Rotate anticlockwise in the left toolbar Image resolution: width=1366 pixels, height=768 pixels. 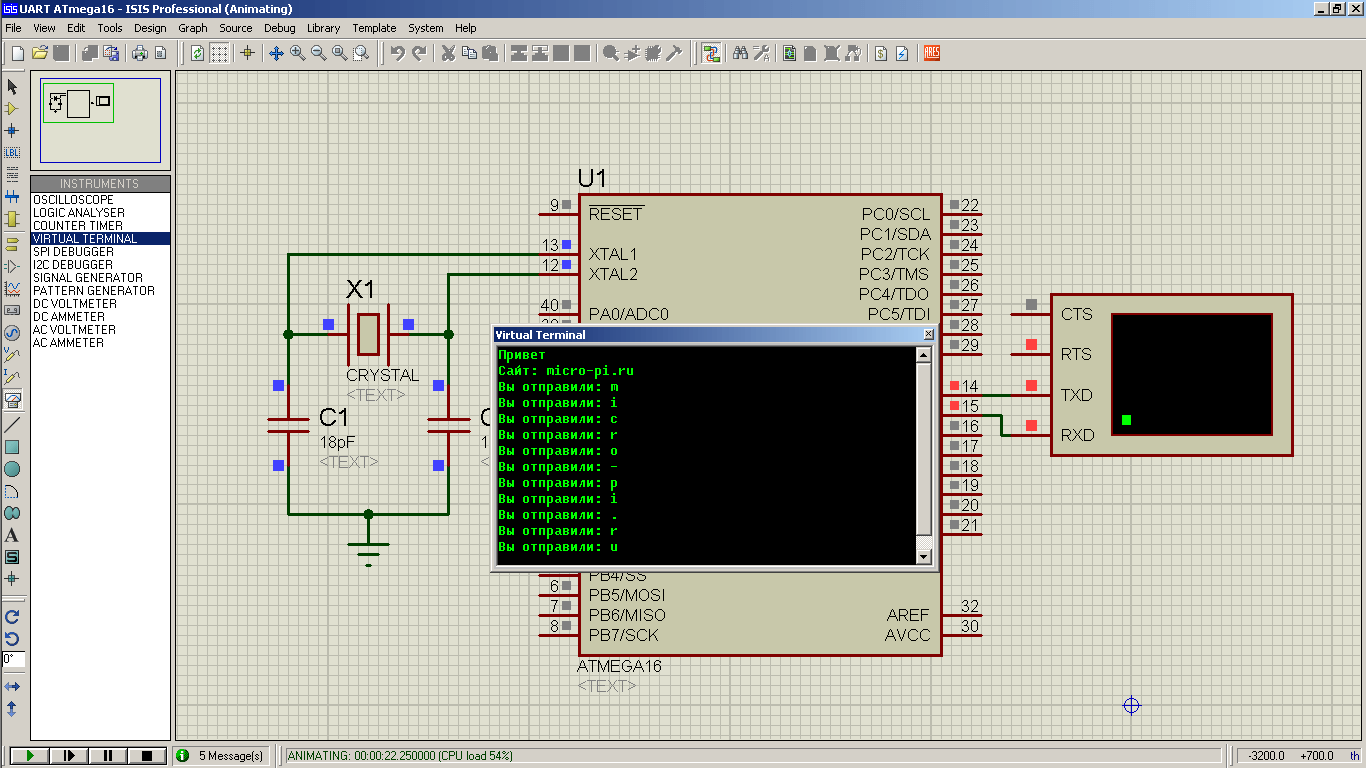[x=12, y=638]
